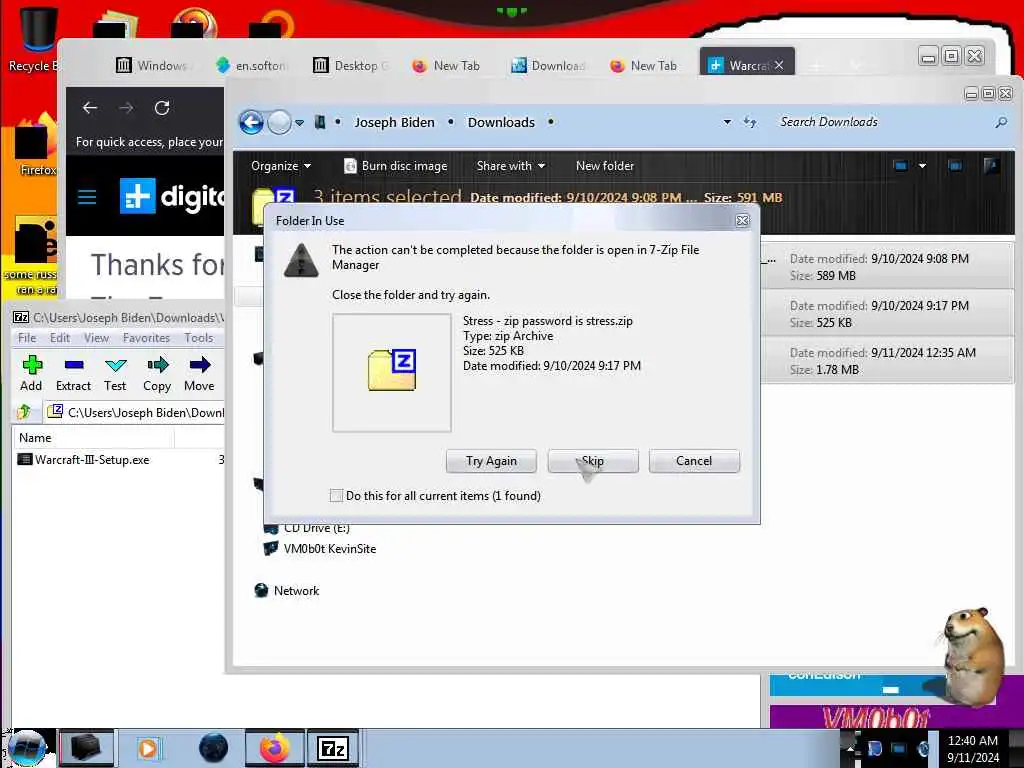Switch to the Download browser tab

[x=549, y=65]
